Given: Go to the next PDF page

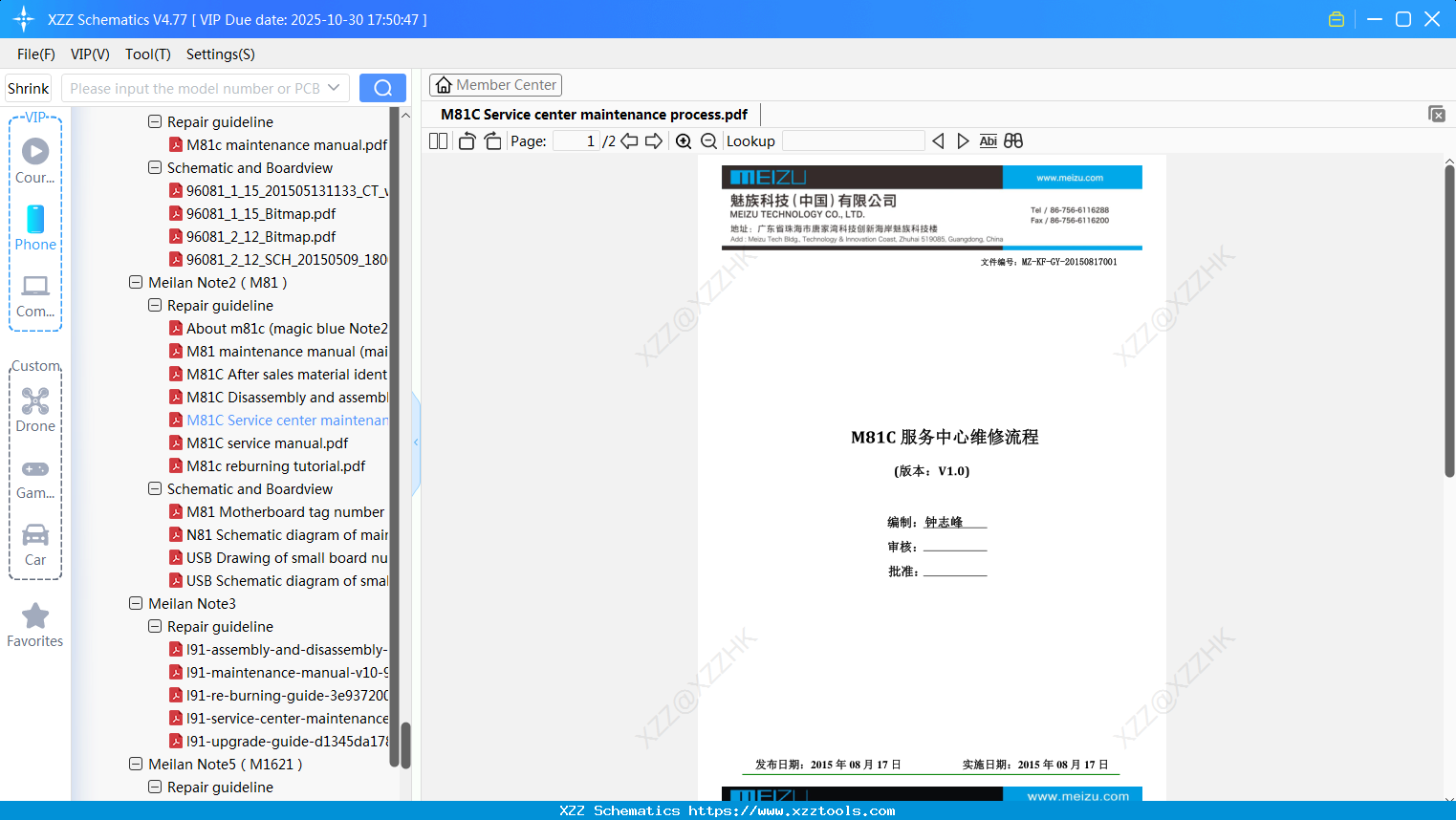Looking at the screenshot, I should [x=652, y=140].
